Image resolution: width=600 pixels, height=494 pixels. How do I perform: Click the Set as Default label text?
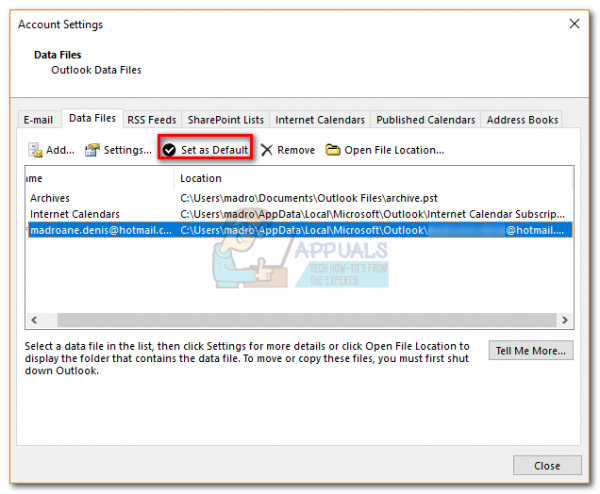pyautogui.click(x=214, y=150)
